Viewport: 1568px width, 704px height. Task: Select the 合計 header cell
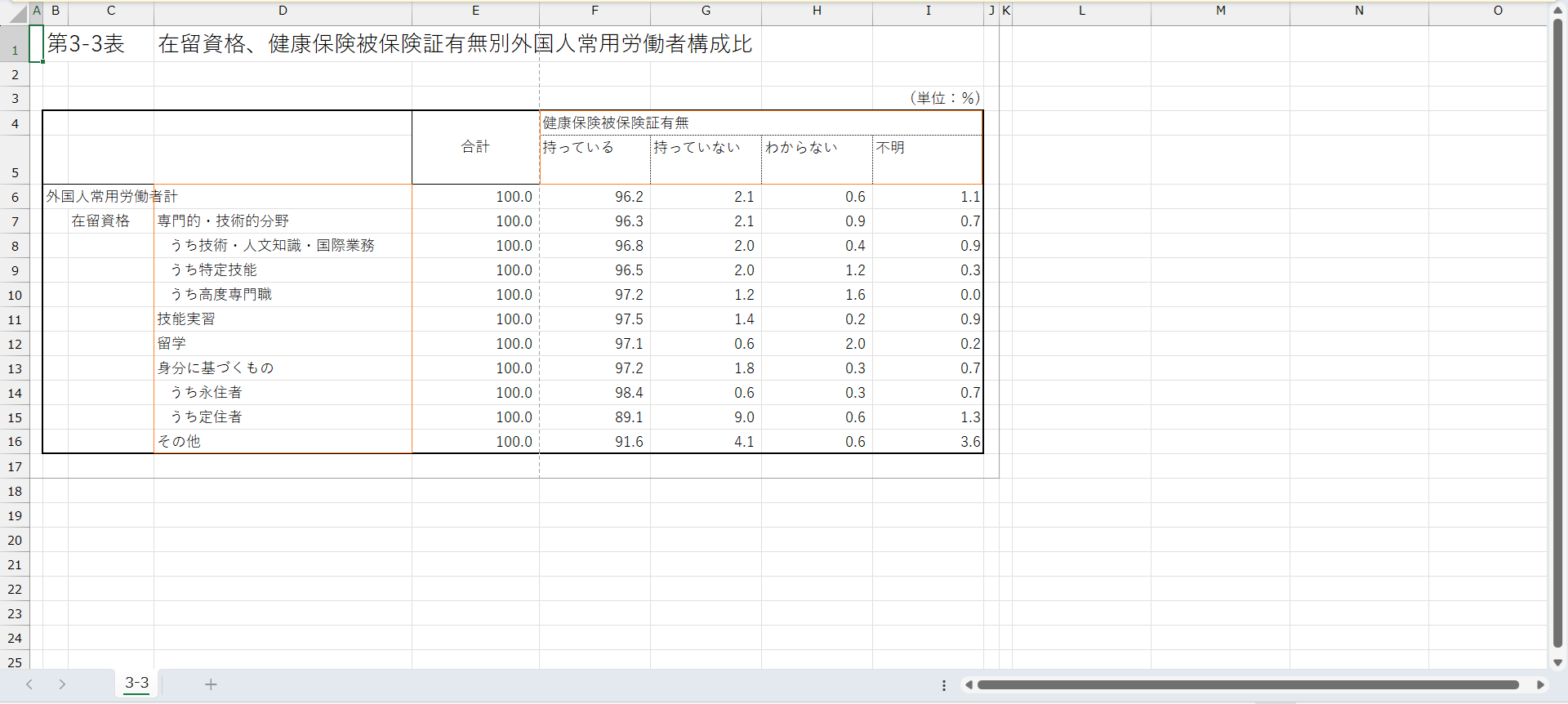click(475, 147)
